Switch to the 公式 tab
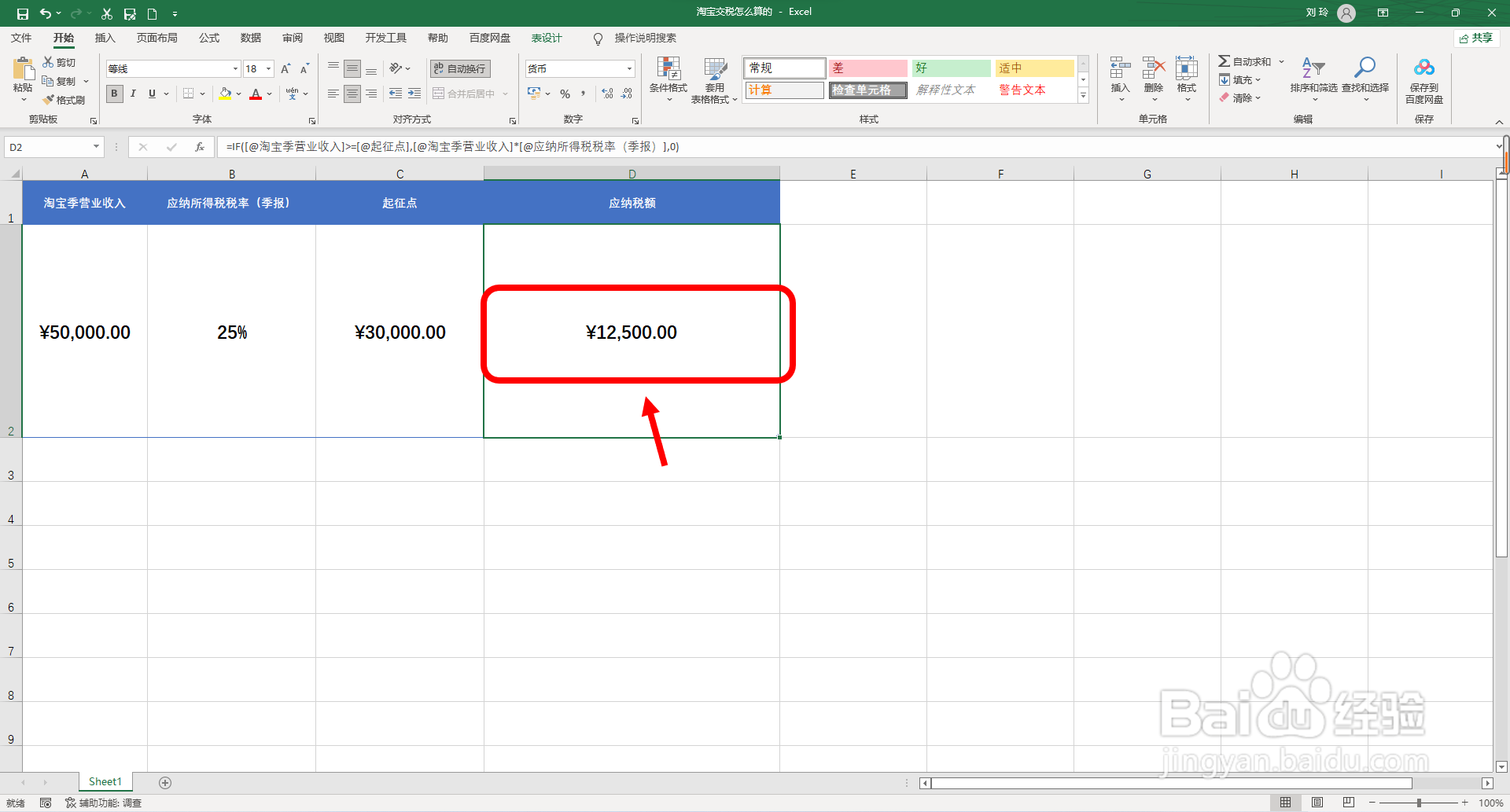1510x812 pixels. click(209, 38)
